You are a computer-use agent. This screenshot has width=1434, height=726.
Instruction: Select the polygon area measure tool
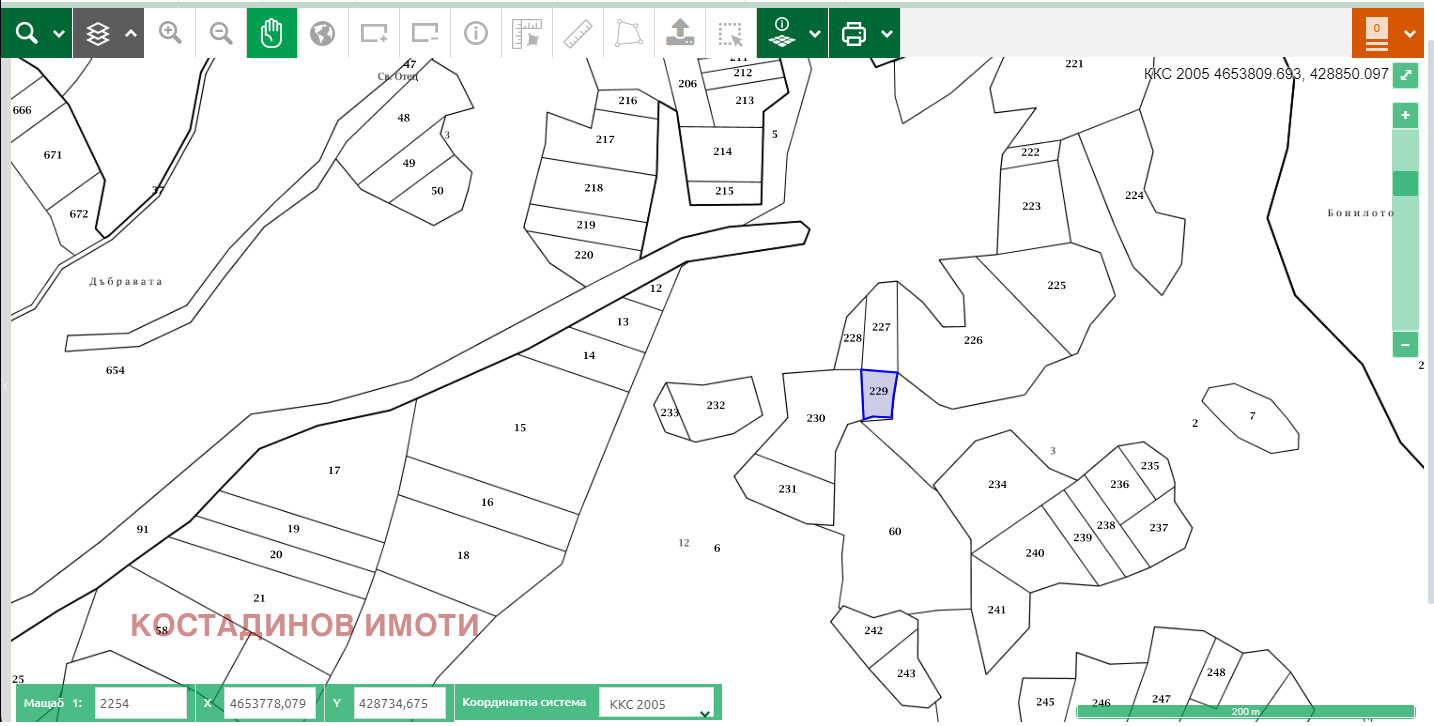point(629,33)
